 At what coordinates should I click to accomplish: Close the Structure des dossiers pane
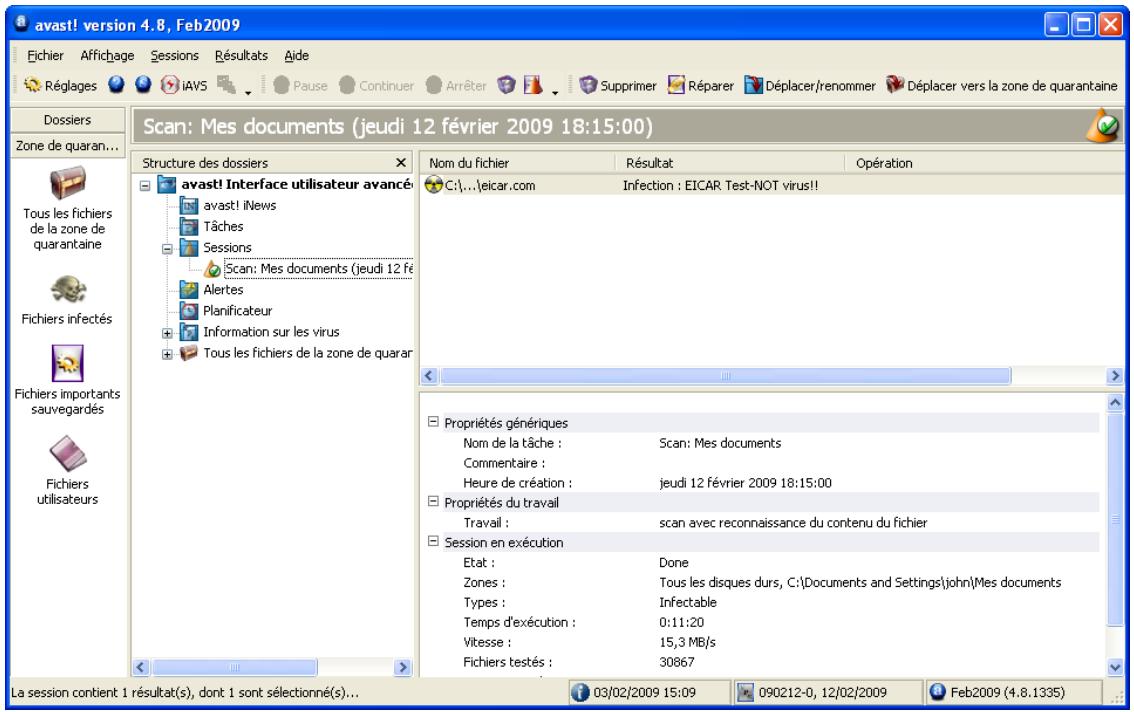click(x=401, y=163)
